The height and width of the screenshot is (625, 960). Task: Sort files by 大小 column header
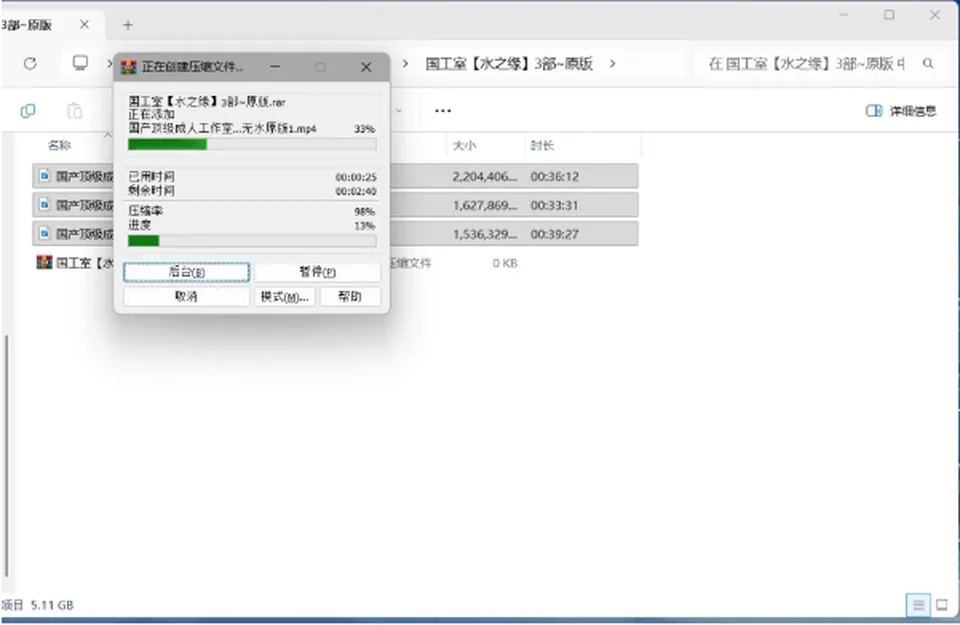(464, 146)
